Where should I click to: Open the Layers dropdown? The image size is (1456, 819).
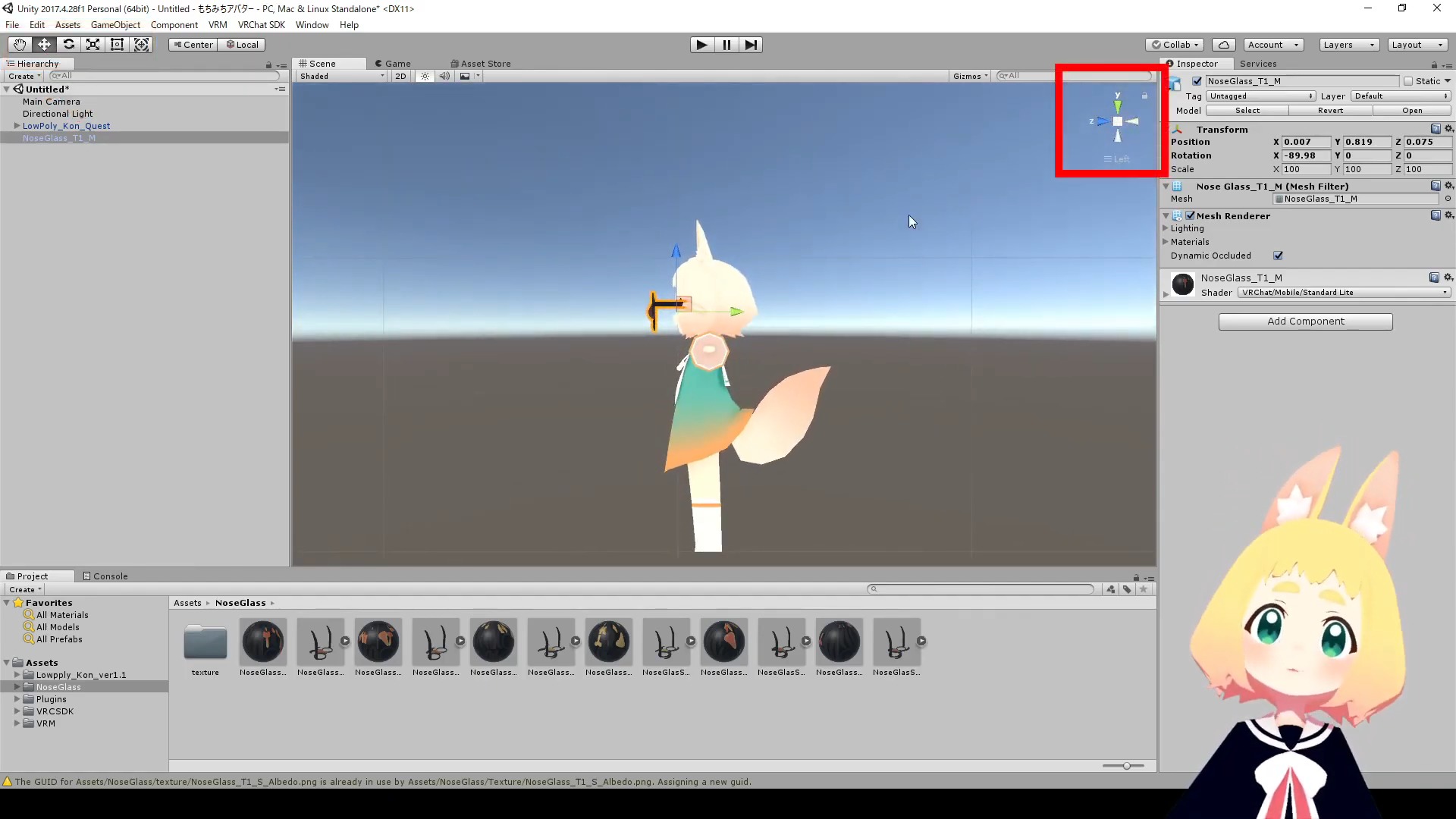1348,45
